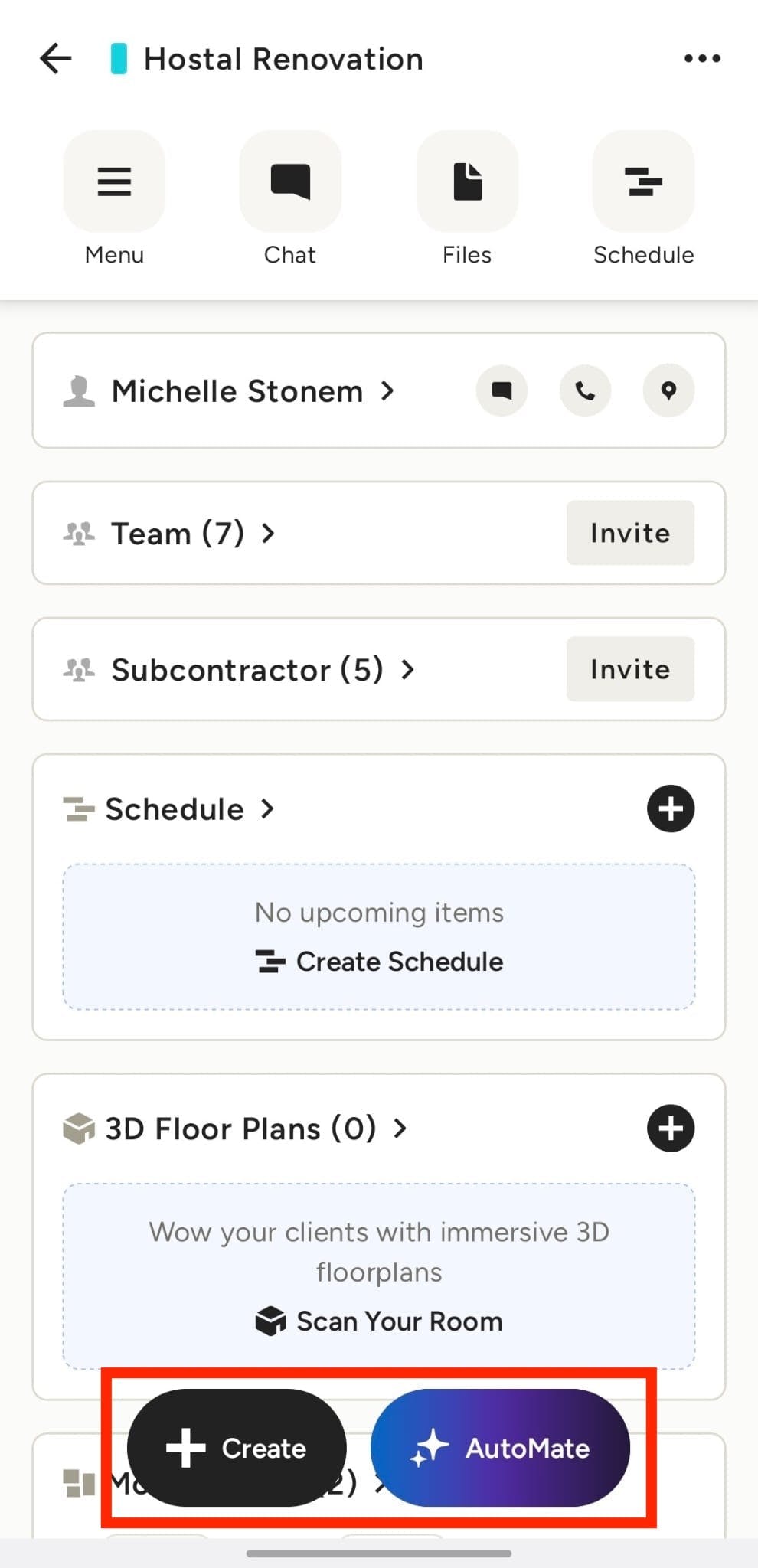The height and width of the screenshot is (1568, 758).
Task: Invite a new Team member
Action: point(630,533)
